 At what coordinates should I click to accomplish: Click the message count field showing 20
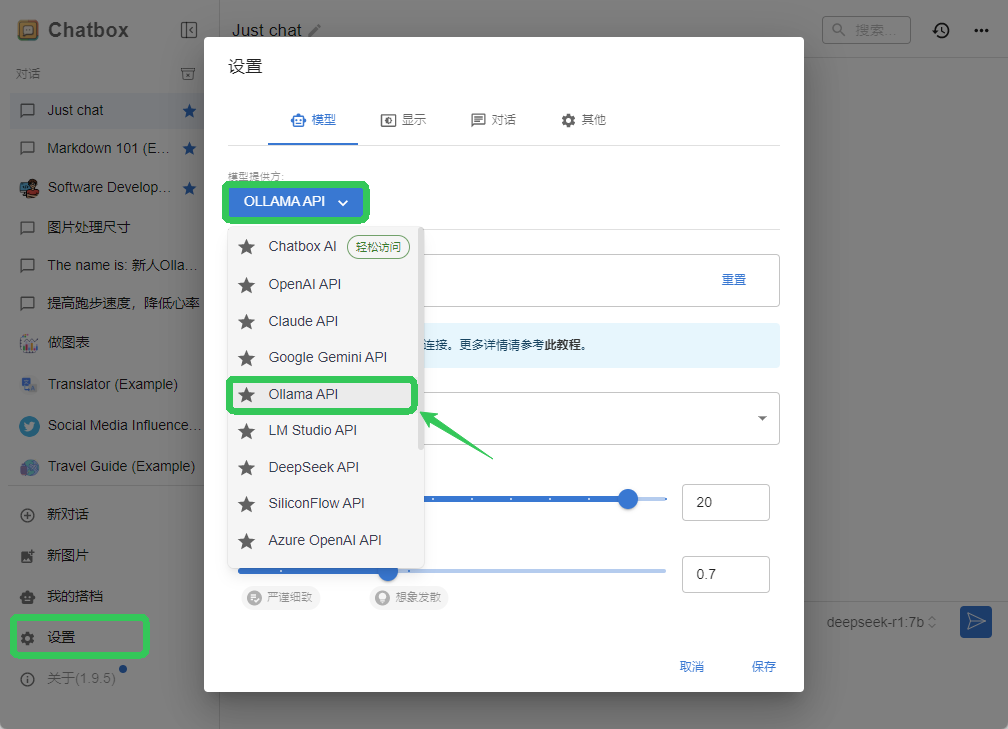[x=726, y=503]
